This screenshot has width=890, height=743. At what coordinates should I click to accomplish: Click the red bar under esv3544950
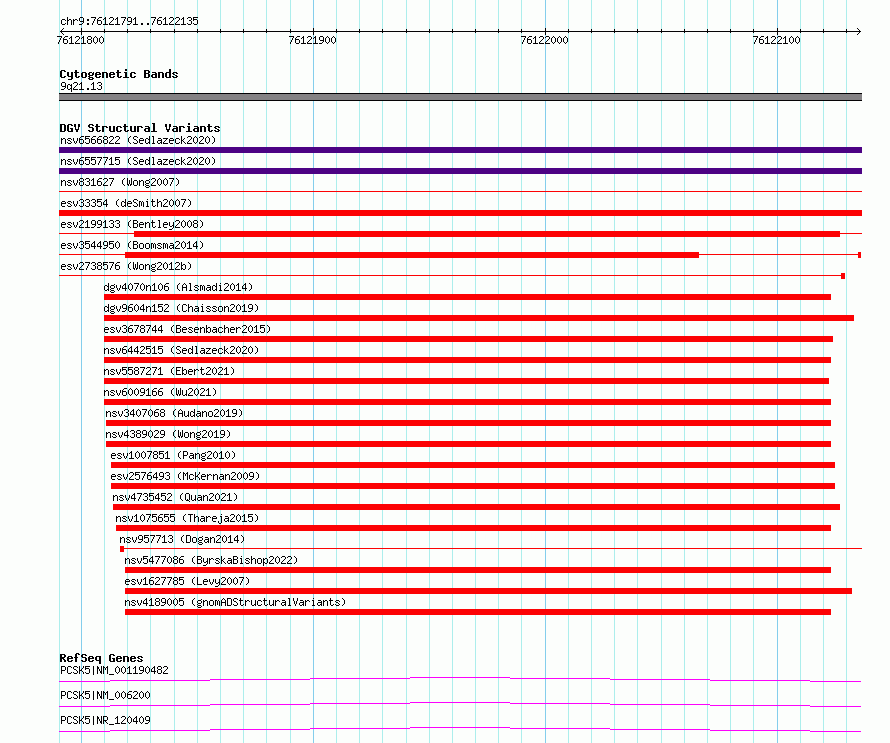(412, 255)
